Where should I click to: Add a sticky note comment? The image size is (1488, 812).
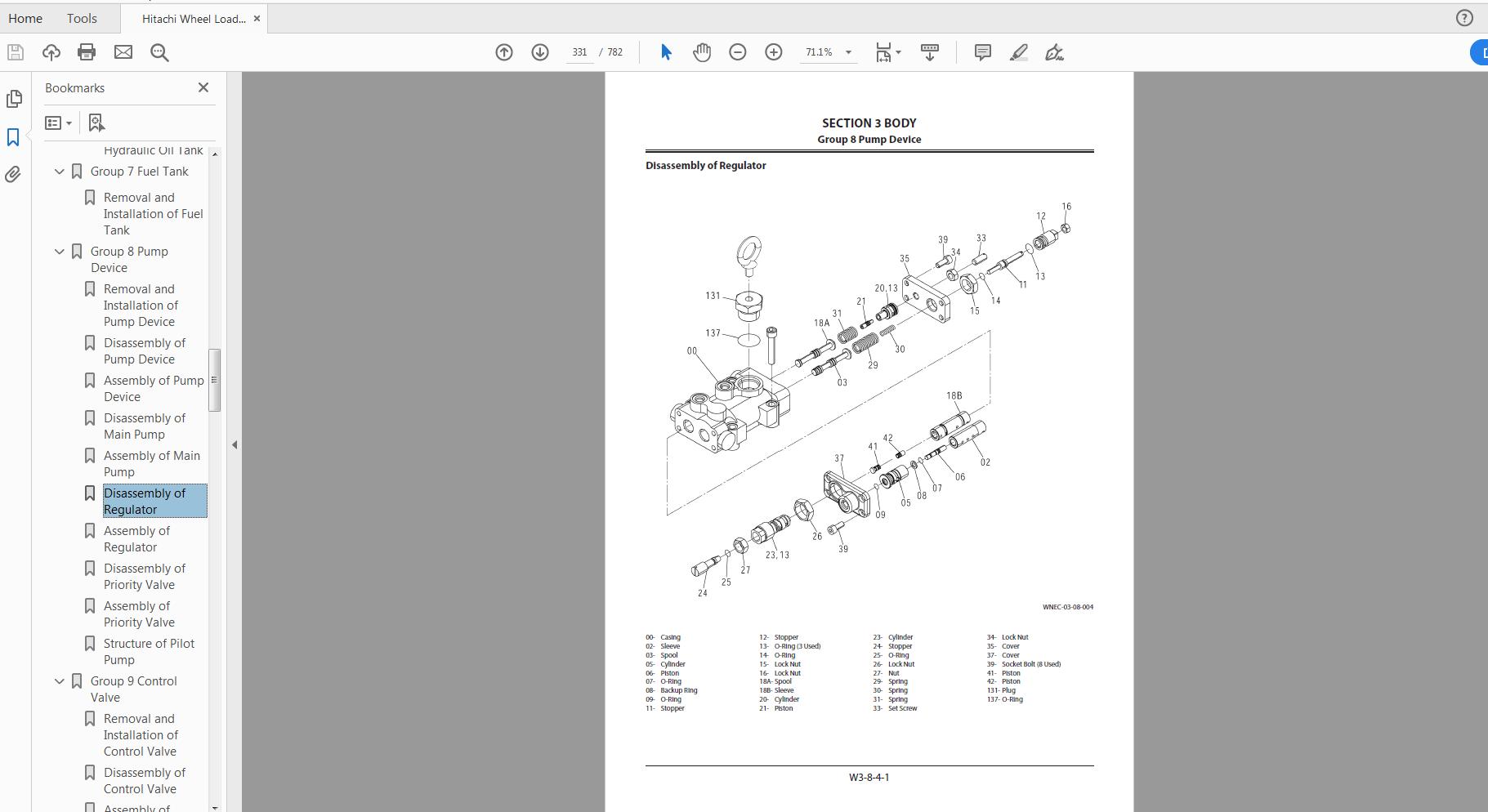pyautogui.click(x=983, y=52)
